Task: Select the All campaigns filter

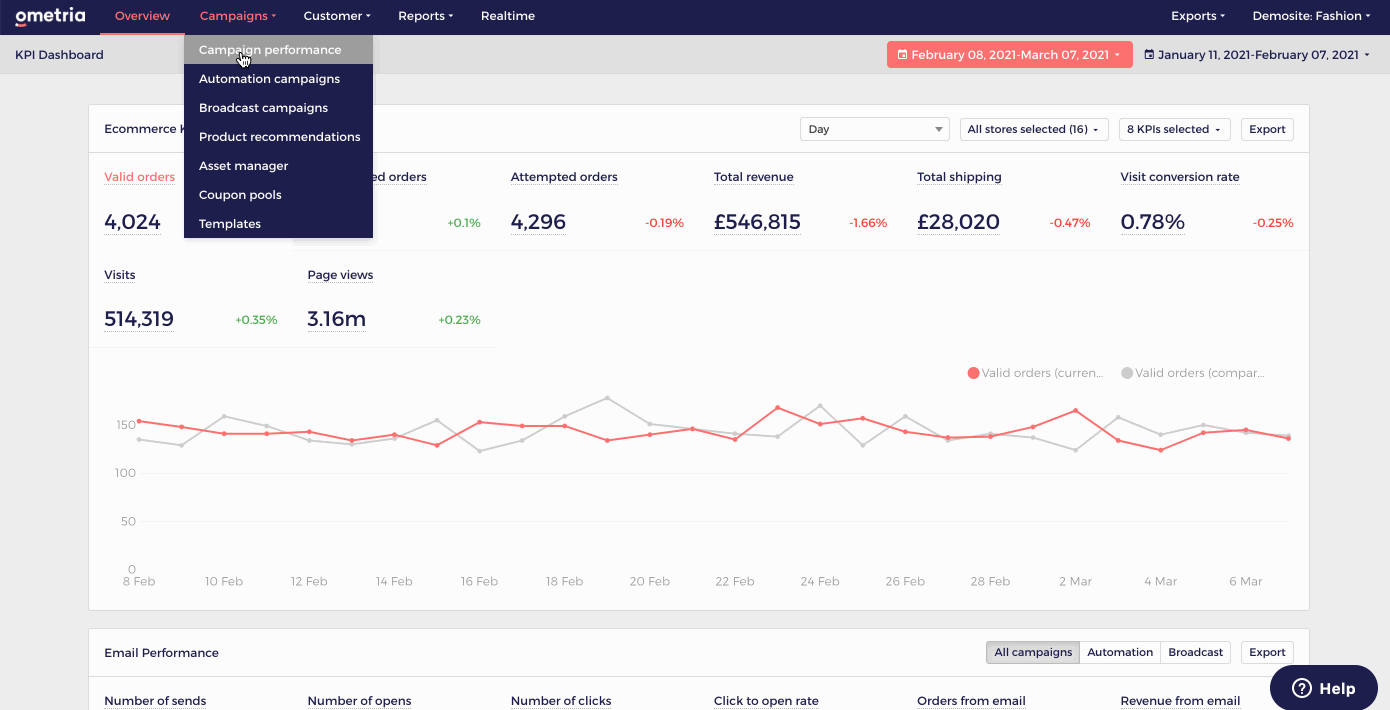Action: (x=1033, y=652)
